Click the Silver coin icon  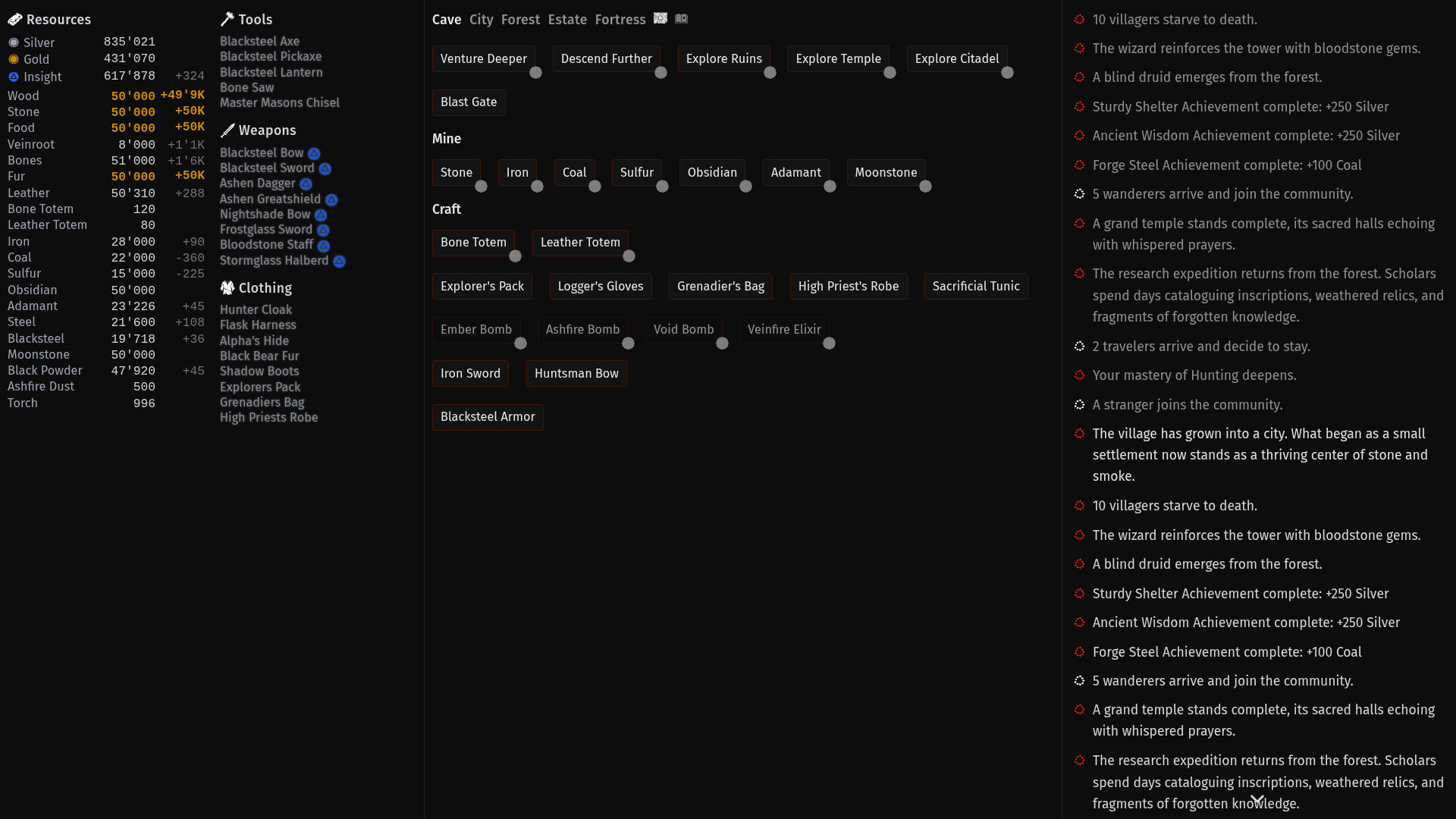(x=14, y=42)
